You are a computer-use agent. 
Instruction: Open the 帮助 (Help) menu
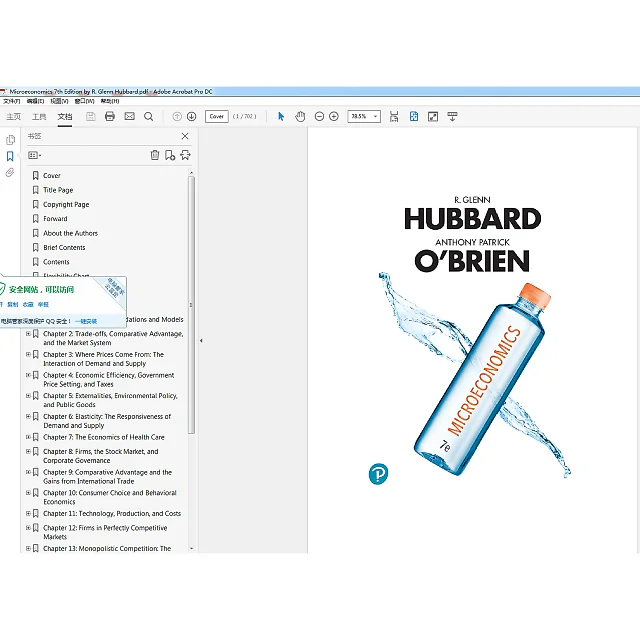tap(110, 101)
